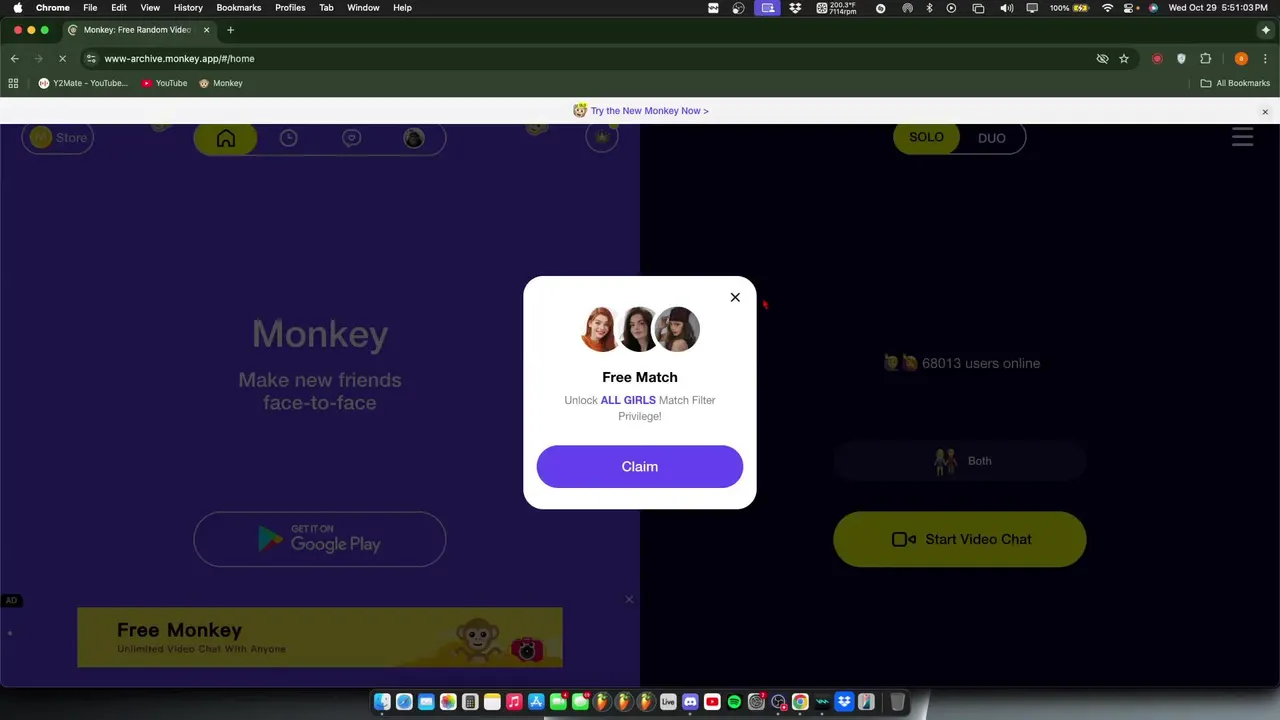This screenshot has width=1280, height=720.
Task: Dismiss the Try New Monkey banner
Action: (x=1265, y=112)
